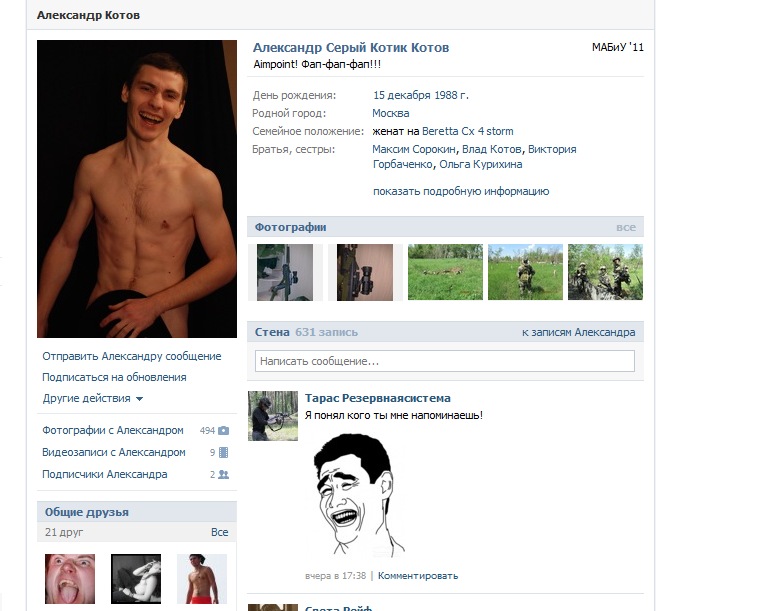The height and width of the screenshot is (611, 766).
Task: Click 'Отправить Александру сообщение' link
Action: click(x=132, y=356)
